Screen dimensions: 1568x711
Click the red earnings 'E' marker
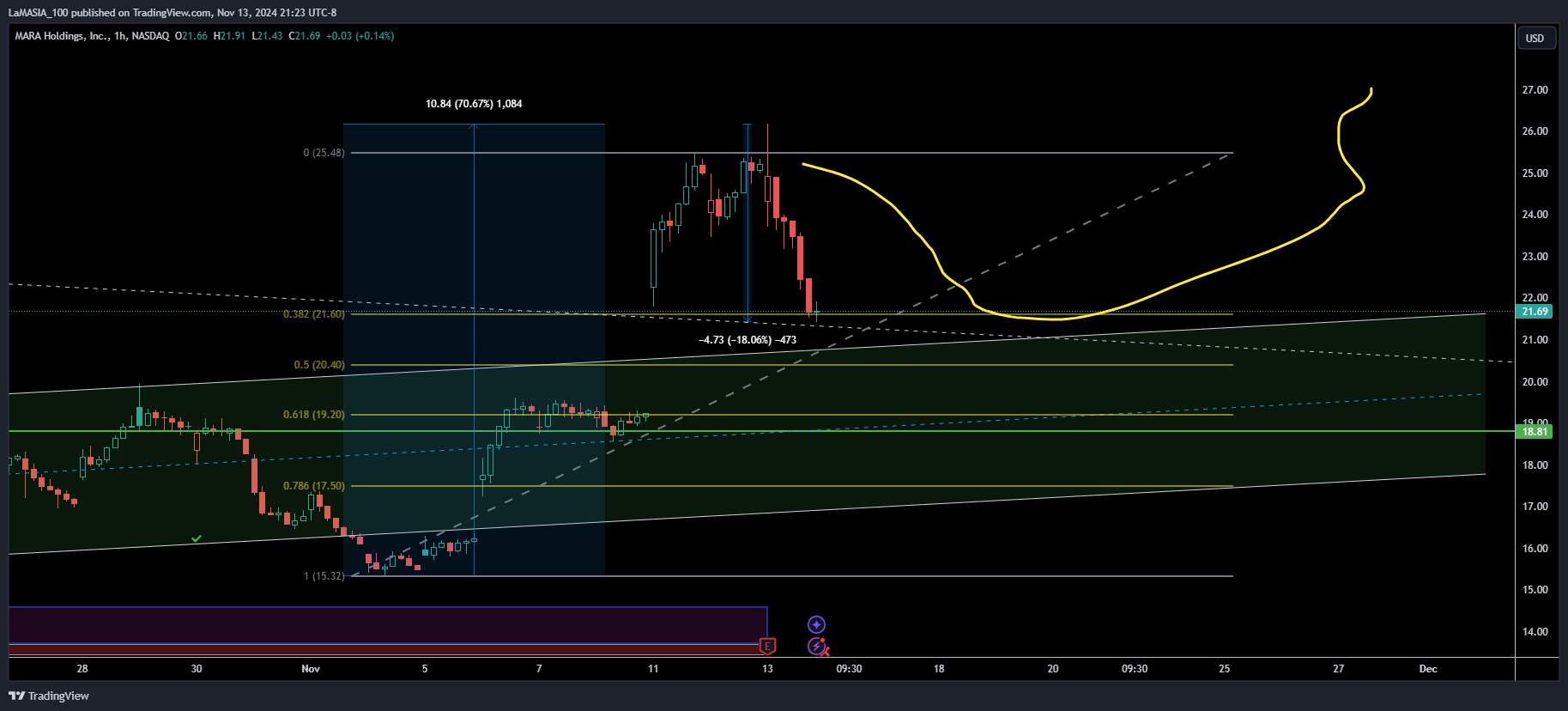768,646
